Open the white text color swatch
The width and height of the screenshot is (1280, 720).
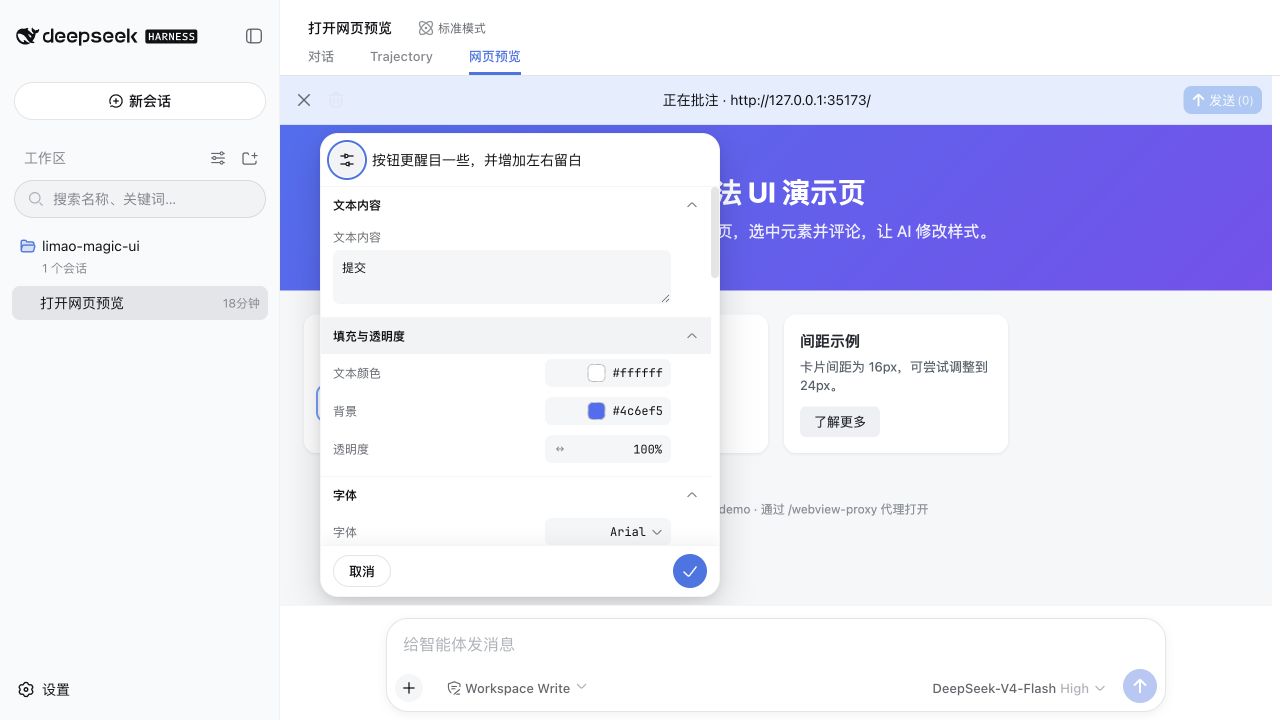[596, 373]
